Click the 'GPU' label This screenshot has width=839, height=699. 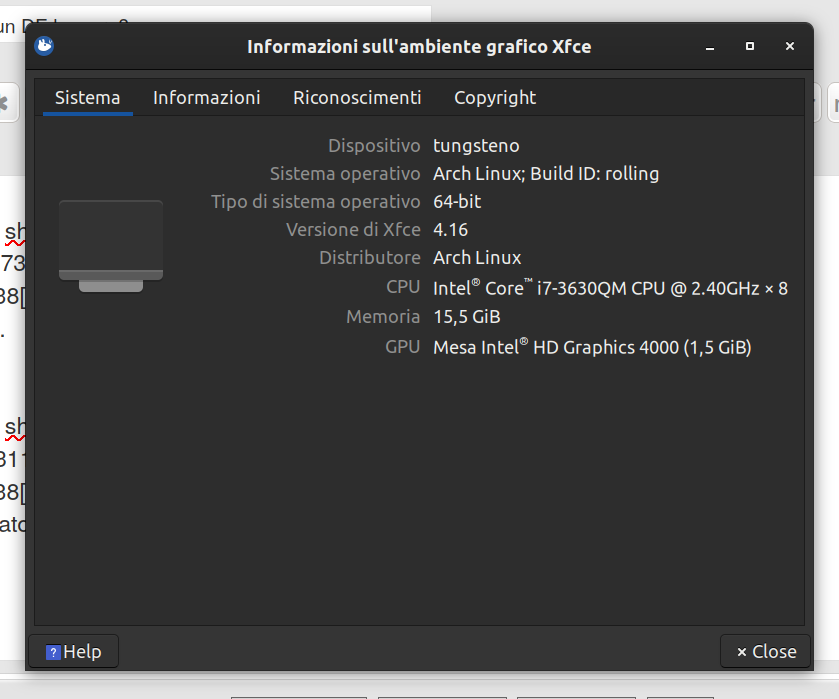(402, 347)
